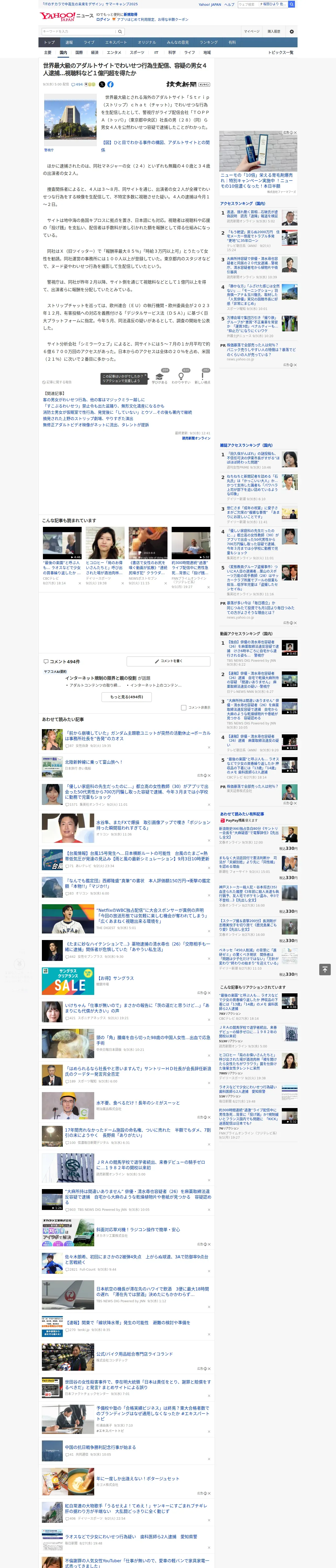This screenshot has height=1568, width=336.
Task: Dismiss the デイリースポーツ recommended article
Action: (x=122, y=583)
